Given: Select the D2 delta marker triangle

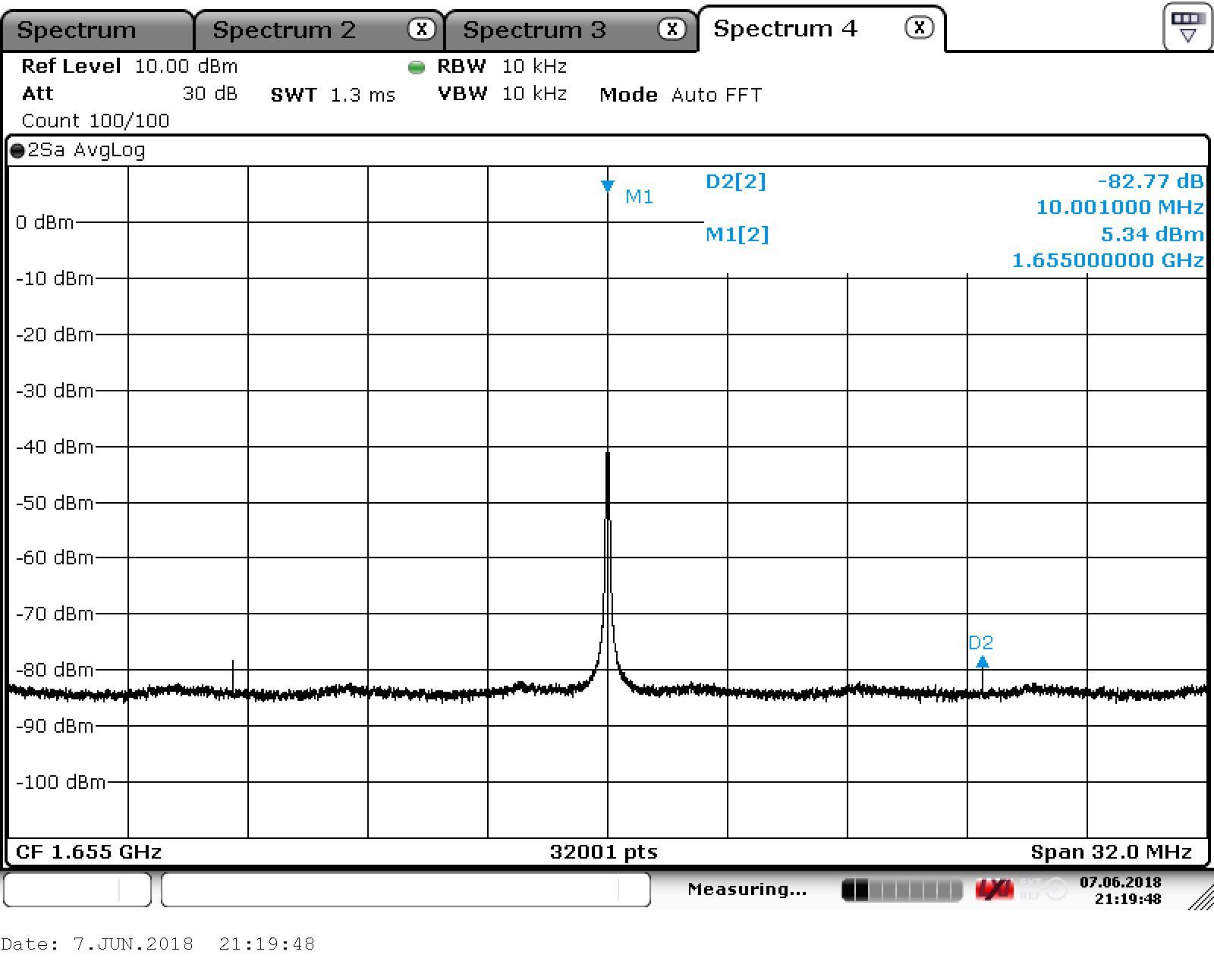Looking at the screenshot, I should tap(983, 661).
